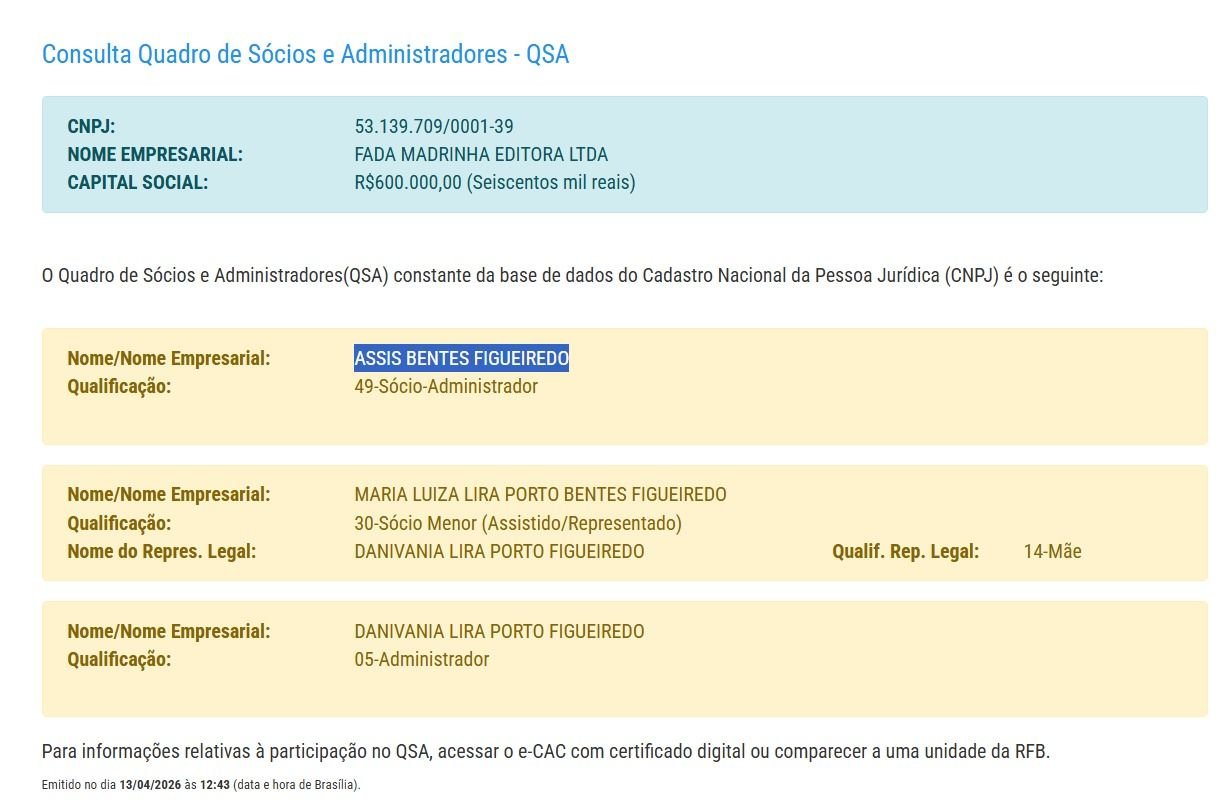Image resolution: width=1228 pixels, height=809 pixels.
Task: Click the 49-Sócio-Administrador qualification text
Action: pyautogui.click(x=446, y=386)
